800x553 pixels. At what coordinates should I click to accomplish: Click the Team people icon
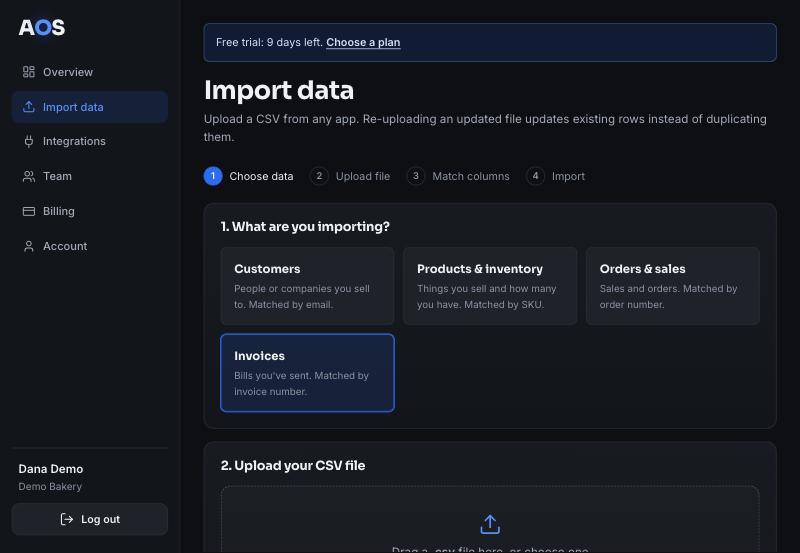pos(29,176)
